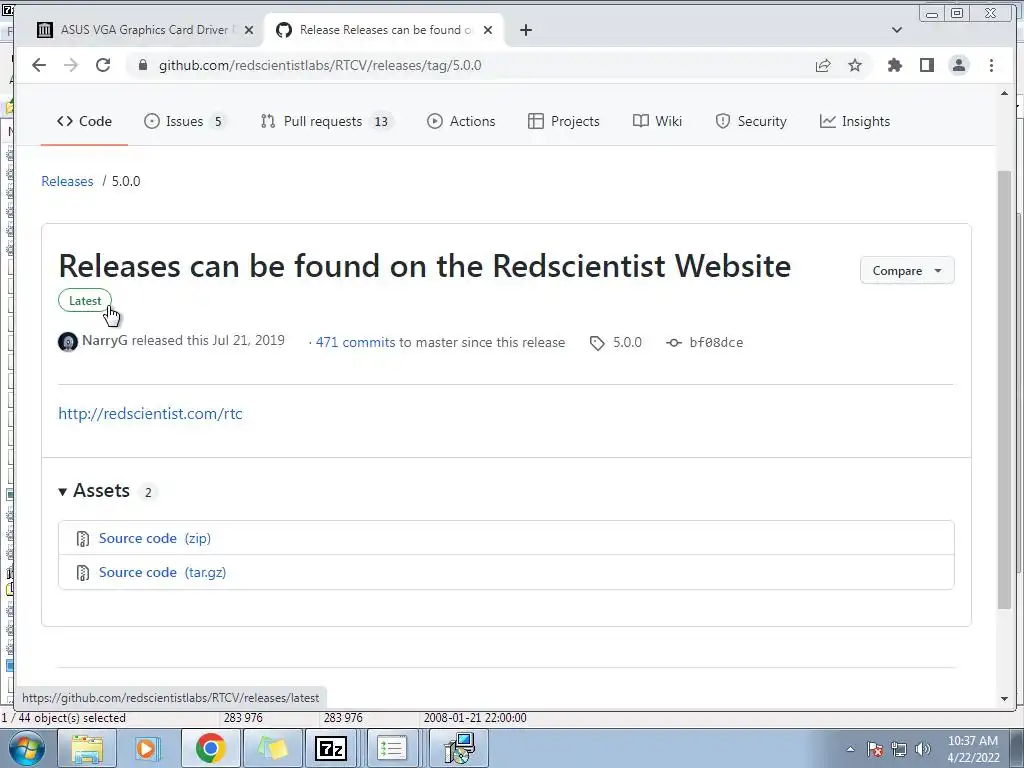Open NarryG user profile link

(104, 340)
